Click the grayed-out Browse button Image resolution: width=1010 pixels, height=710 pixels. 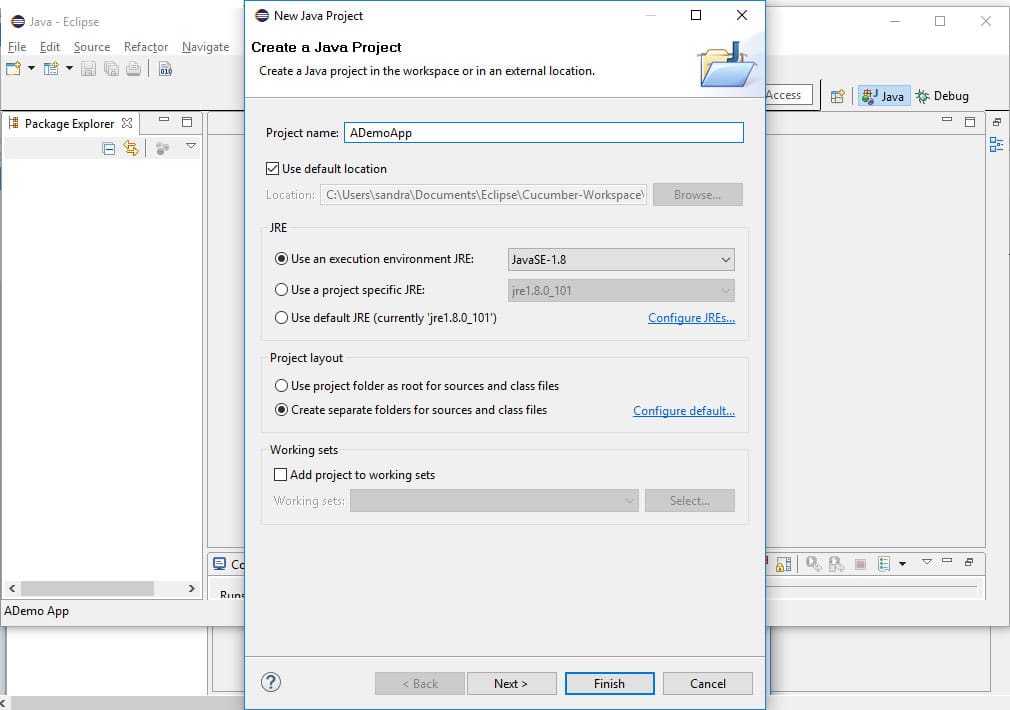(x=698, y=195)
